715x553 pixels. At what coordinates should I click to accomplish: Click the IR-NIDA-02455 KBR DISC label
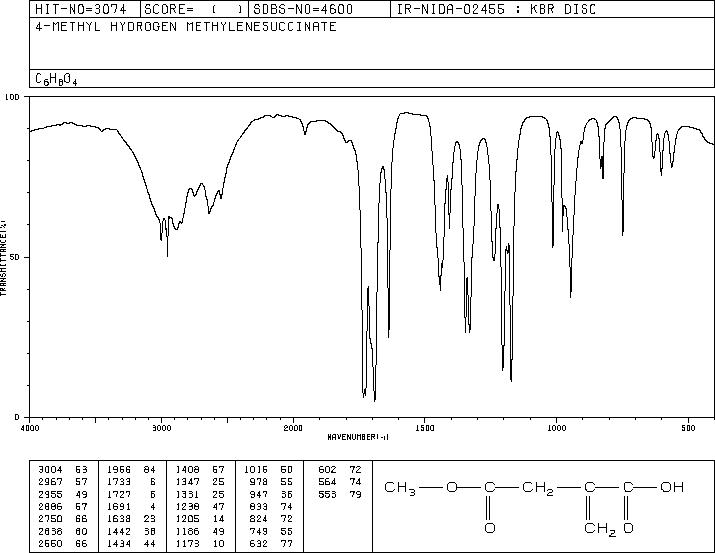pos(496,9)
